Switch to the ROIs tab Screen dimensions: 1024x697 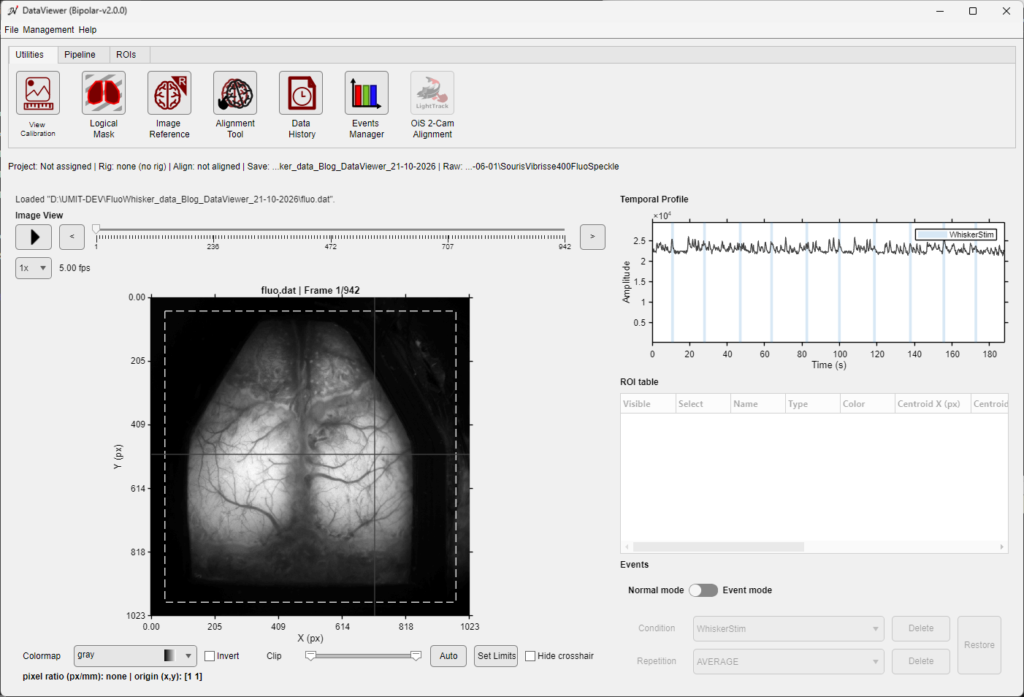pyautogui.click(x=126, y=55)
